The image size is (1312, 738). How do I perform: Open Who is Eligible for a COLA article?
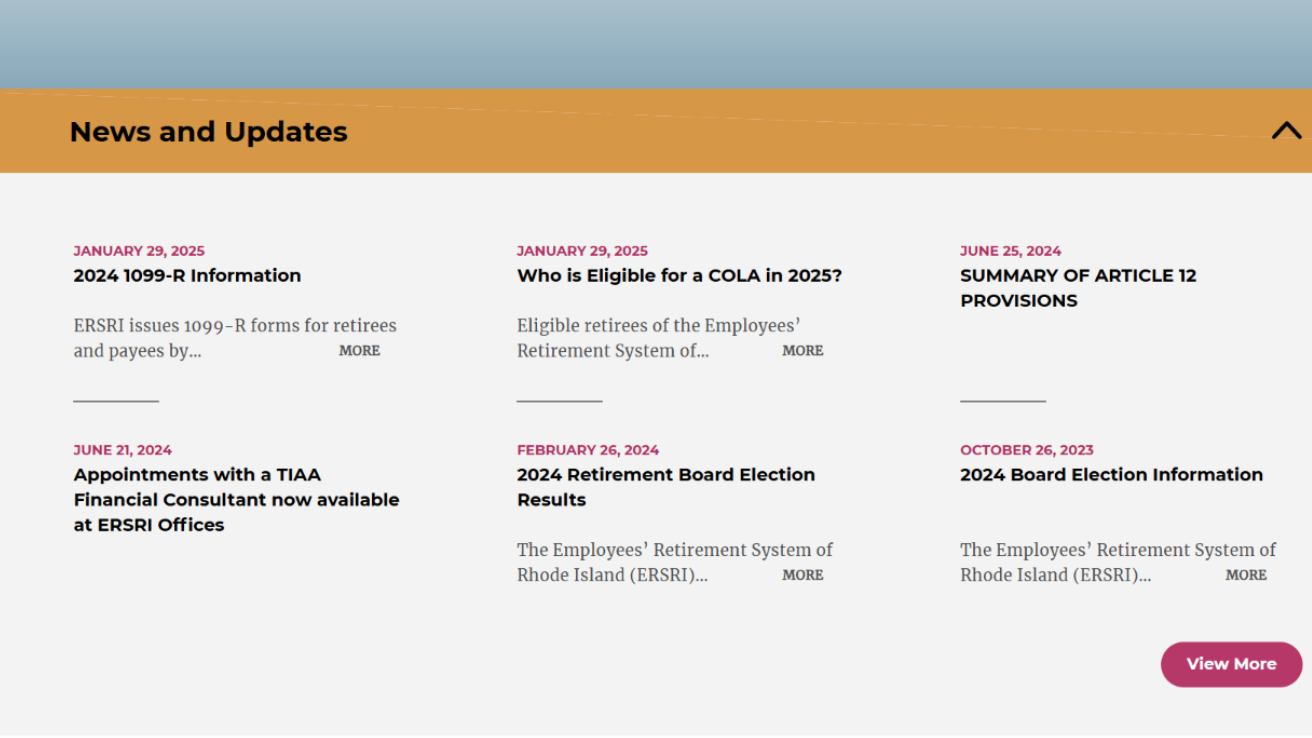(x=679, y=276)
